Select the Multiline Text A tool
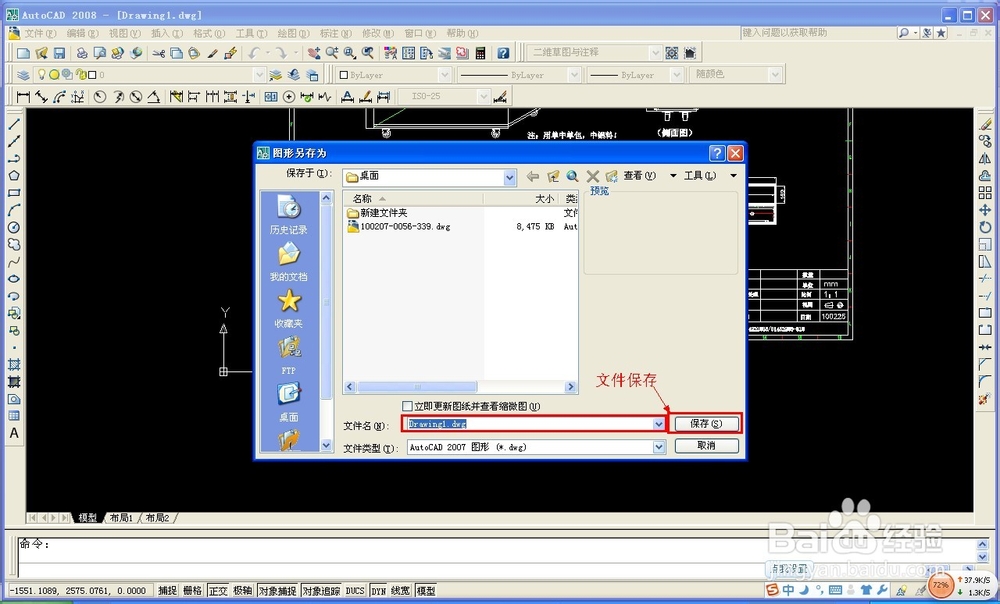Screen dimensions: 1000x604 (13, 433)
